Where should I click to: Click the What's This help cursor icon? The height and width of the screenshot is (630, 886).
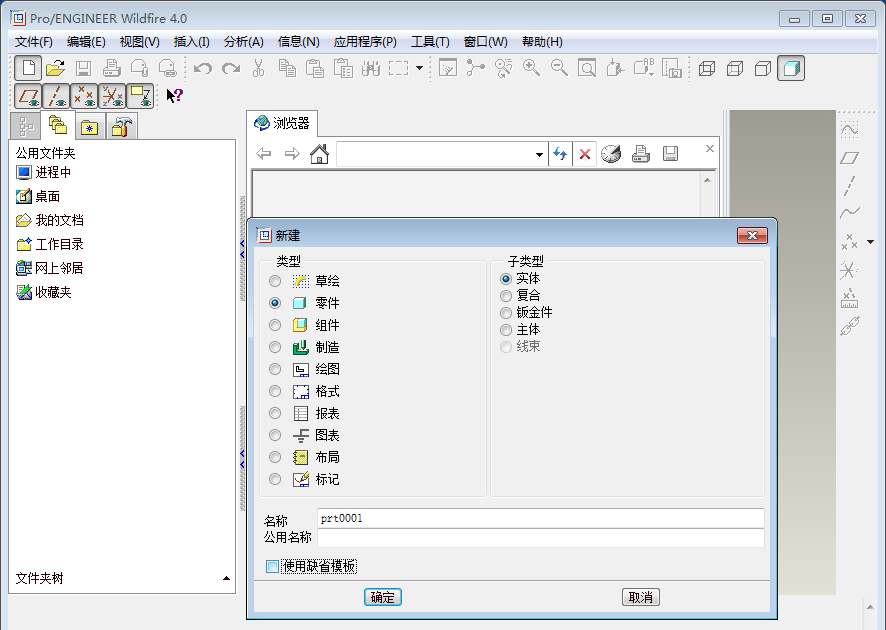[174, 95]
